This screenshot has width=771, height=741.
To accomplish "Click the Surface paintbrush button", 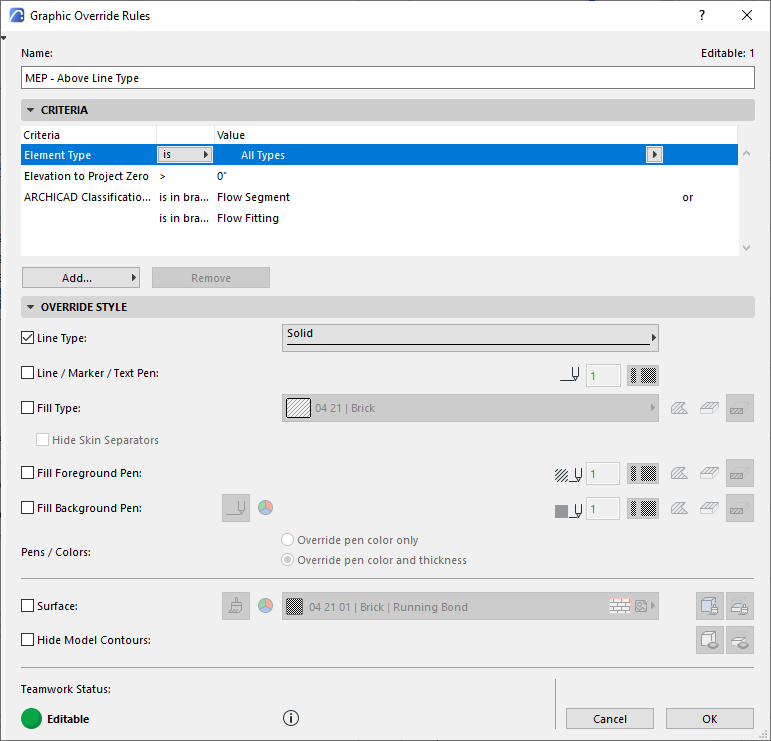I will coord(236,606).
